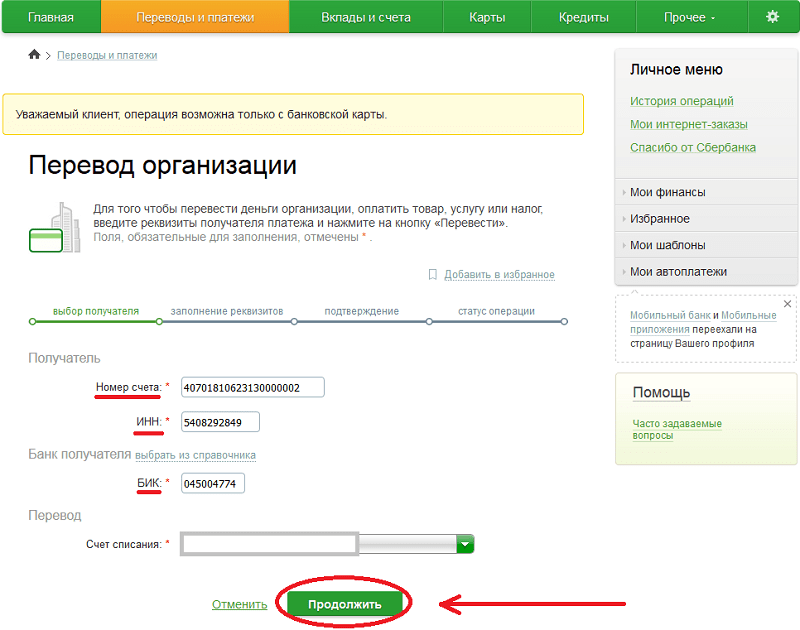Image resolution: width=800 pixels, height=630 pixels.
Task: Open the Карты tab
Action: click(487, 17)
